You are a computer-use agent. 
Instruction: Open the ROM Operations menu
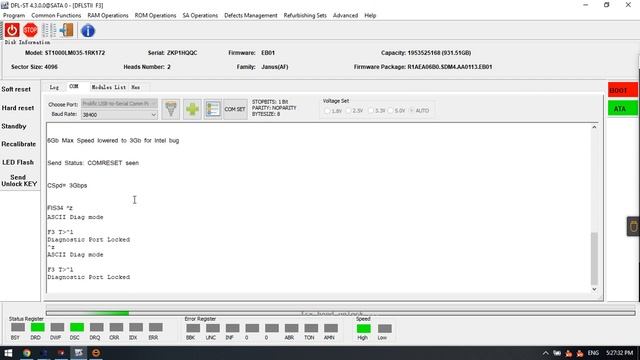pos(155,16)
